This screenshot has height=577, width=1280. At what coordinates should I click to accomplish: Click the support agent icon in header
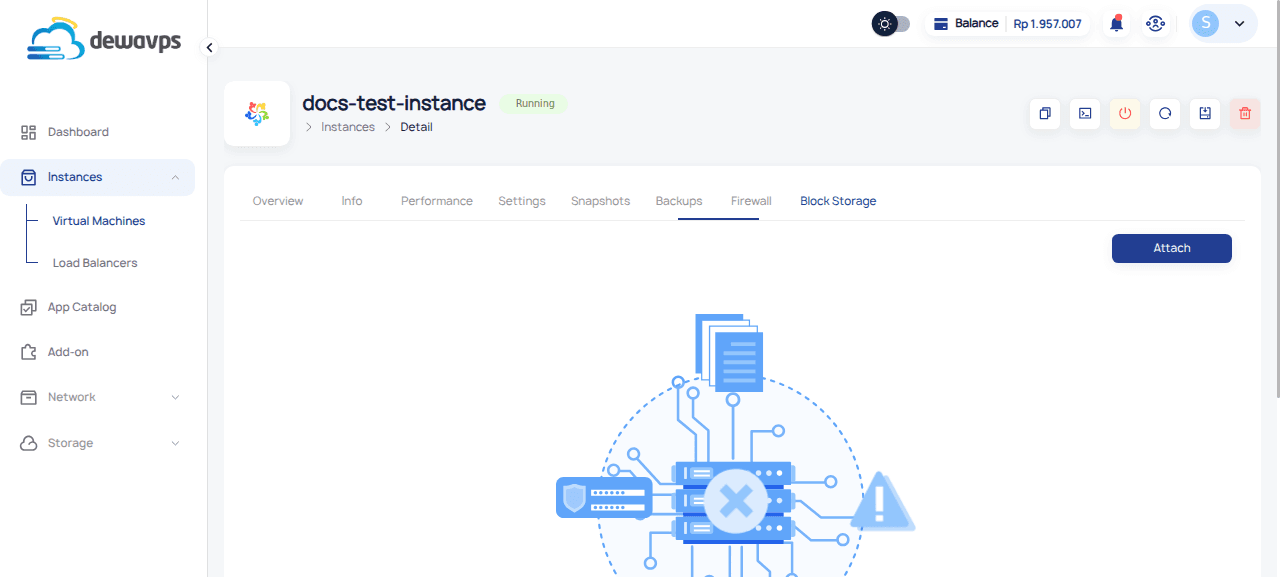[1156, 24]
